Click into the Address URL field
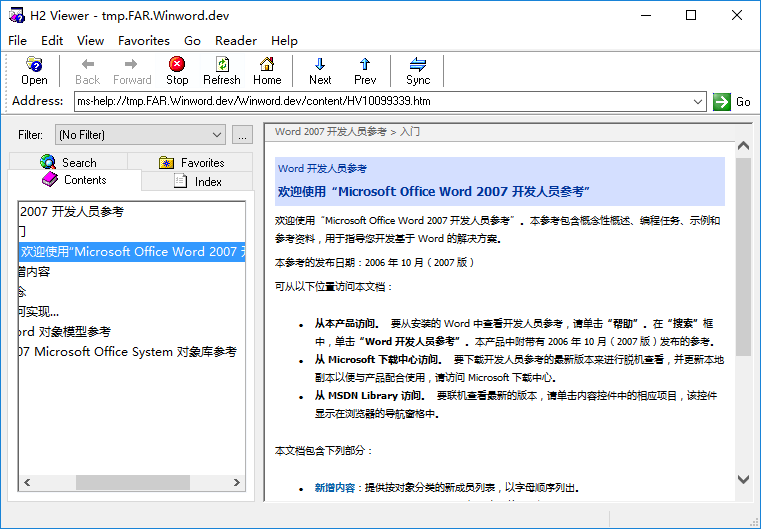761x529 pixels. coord(383,101)
